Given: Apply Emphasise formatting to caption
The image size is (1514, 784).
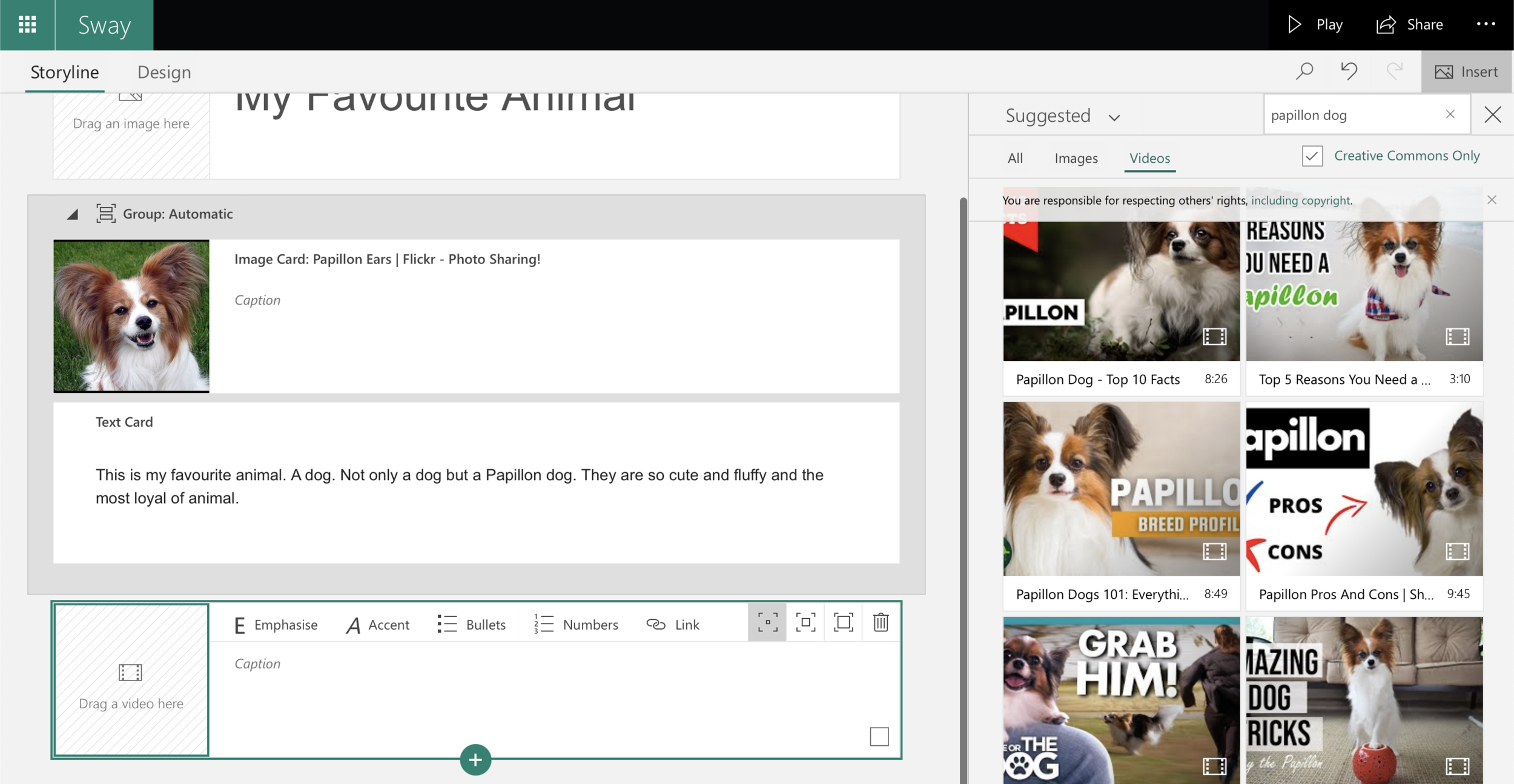Looking at the screenshot, I should pos(276,625).
